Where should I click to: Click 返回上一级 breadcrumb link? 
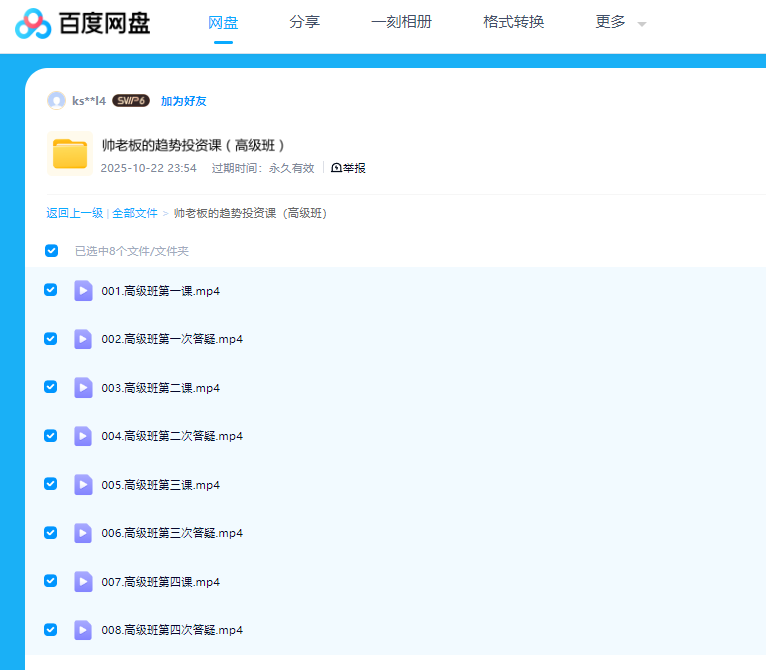tap(74, 213)
